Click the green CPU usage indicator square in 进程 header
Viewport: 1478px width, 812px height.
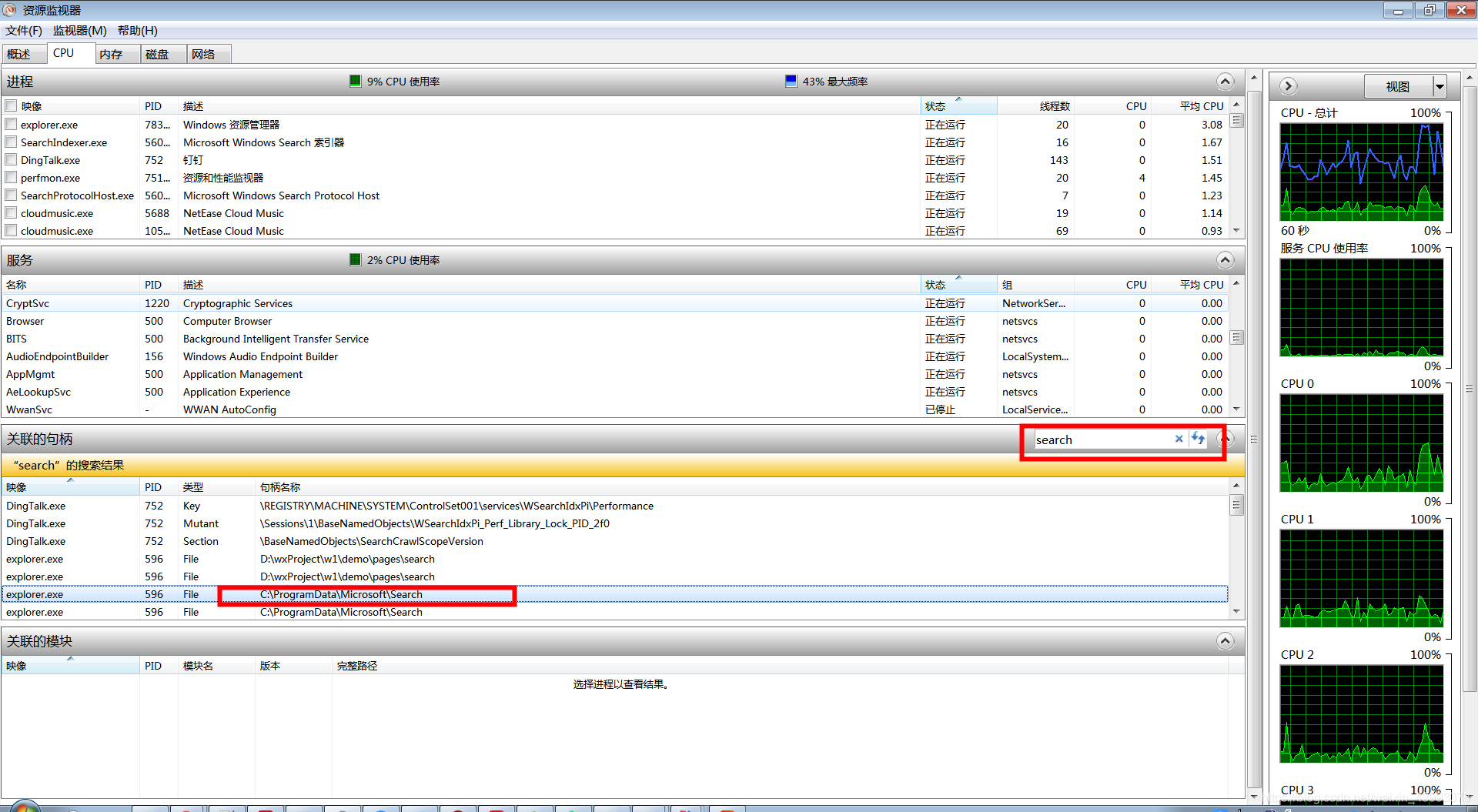point(355,81)
